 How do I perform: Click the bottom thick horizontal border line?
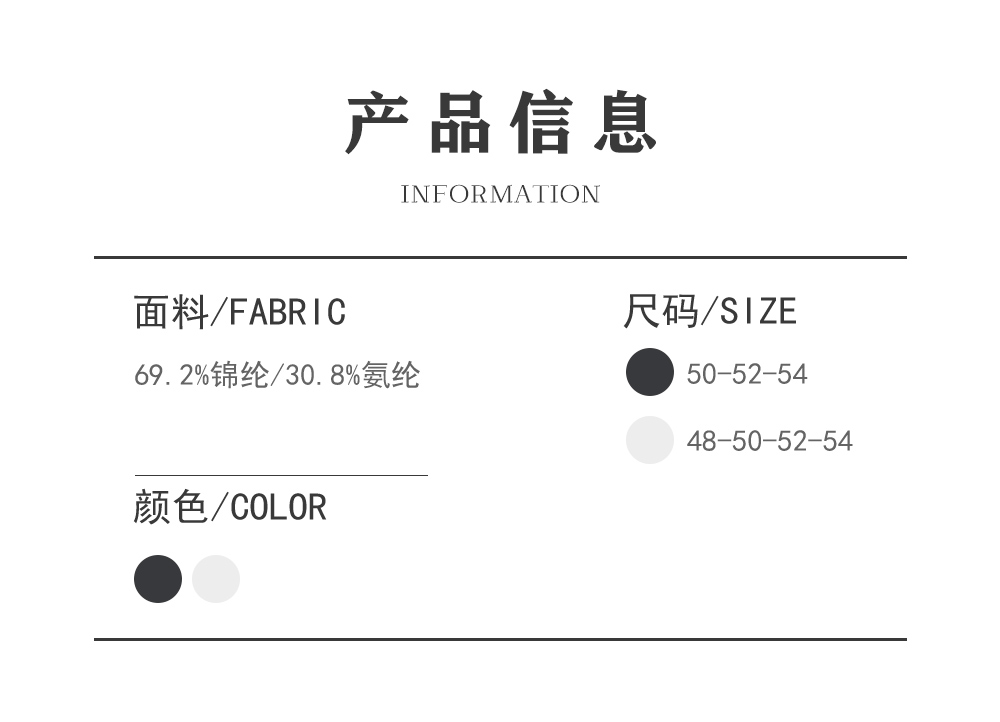[x=500, y=638]
